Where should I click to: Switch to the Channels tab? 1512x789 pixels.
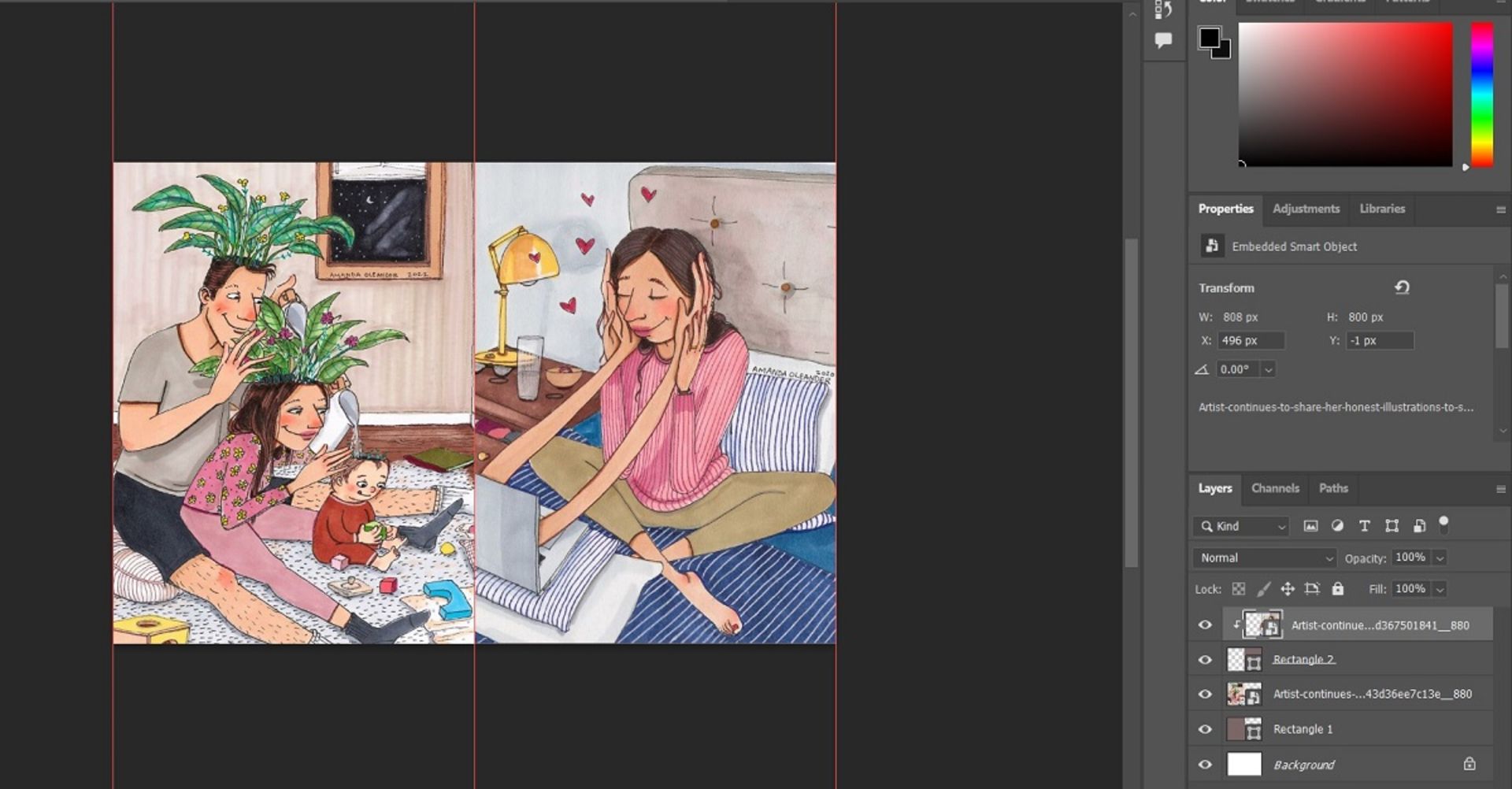point(1275,488)
